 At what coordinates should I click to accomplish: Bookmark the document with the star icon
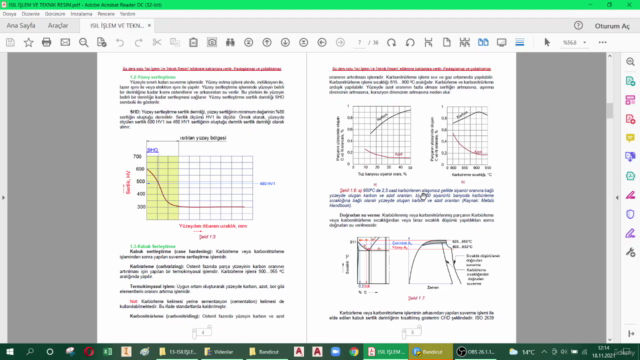click(28, 42)
